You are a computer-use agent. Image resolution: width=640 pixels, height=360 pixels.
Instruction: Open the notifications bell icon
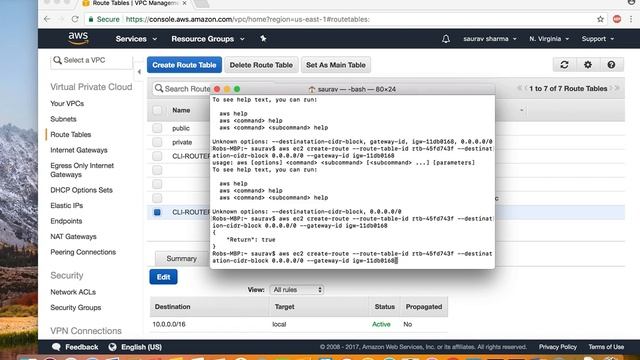tap(446, 39)
